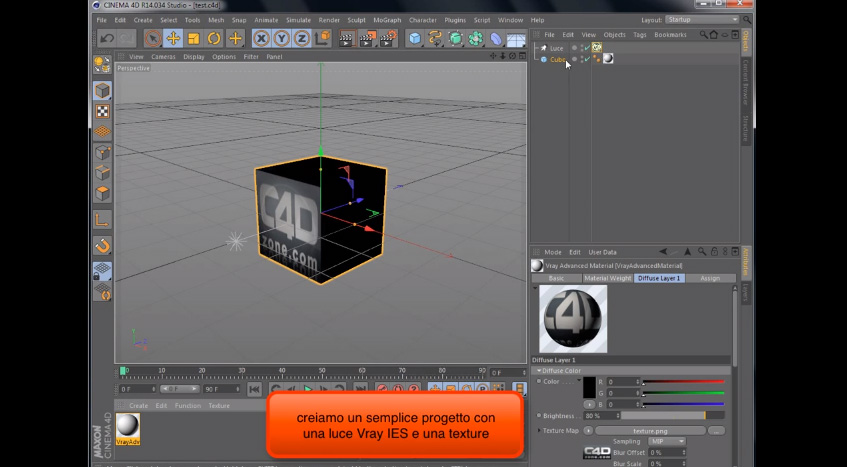
Task: Select the VrayAdv material thumbnail
Action: 127,429
